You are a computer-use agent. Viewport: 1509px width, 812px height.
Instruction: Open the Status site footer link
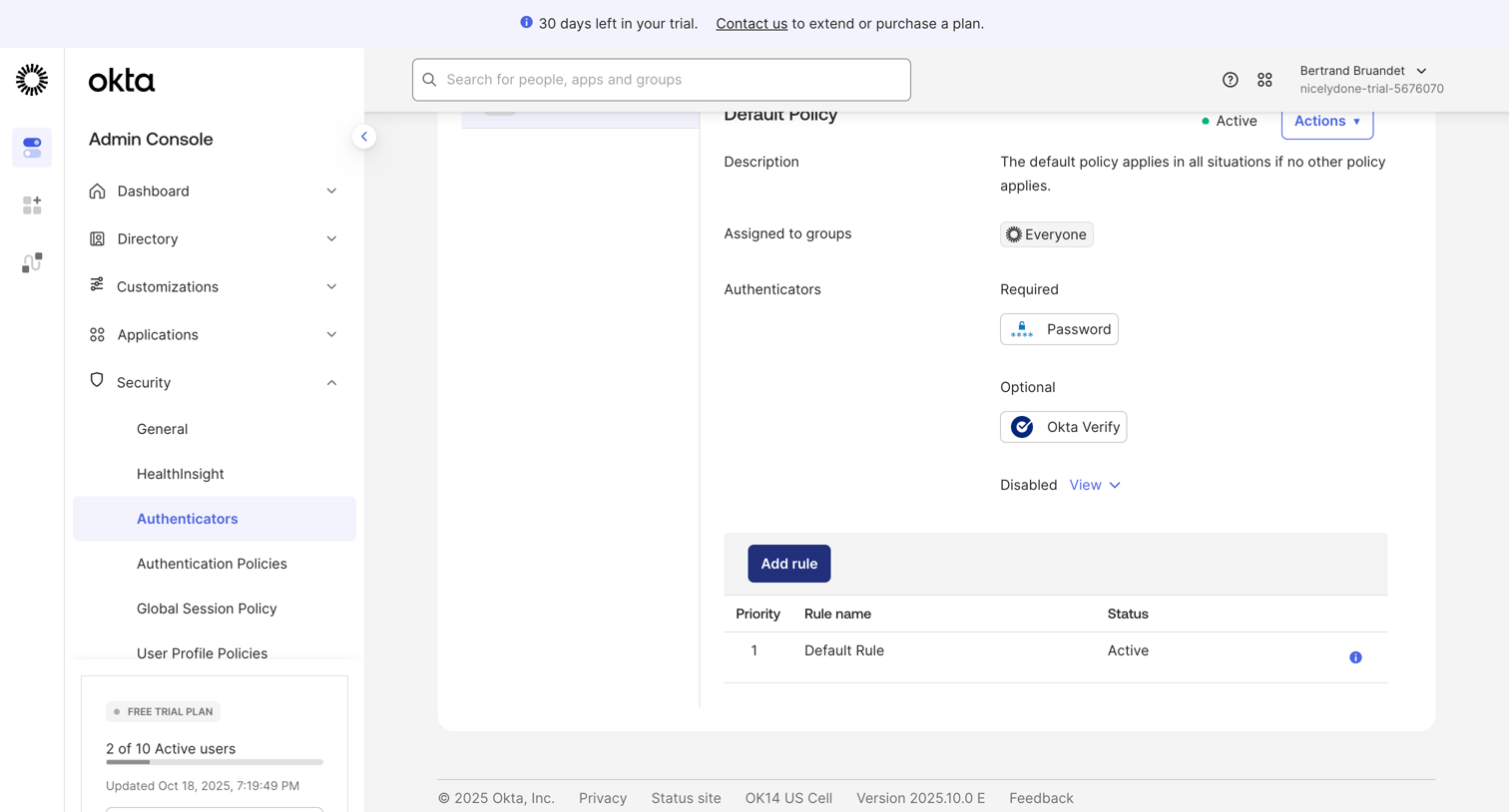coord(686,798)
